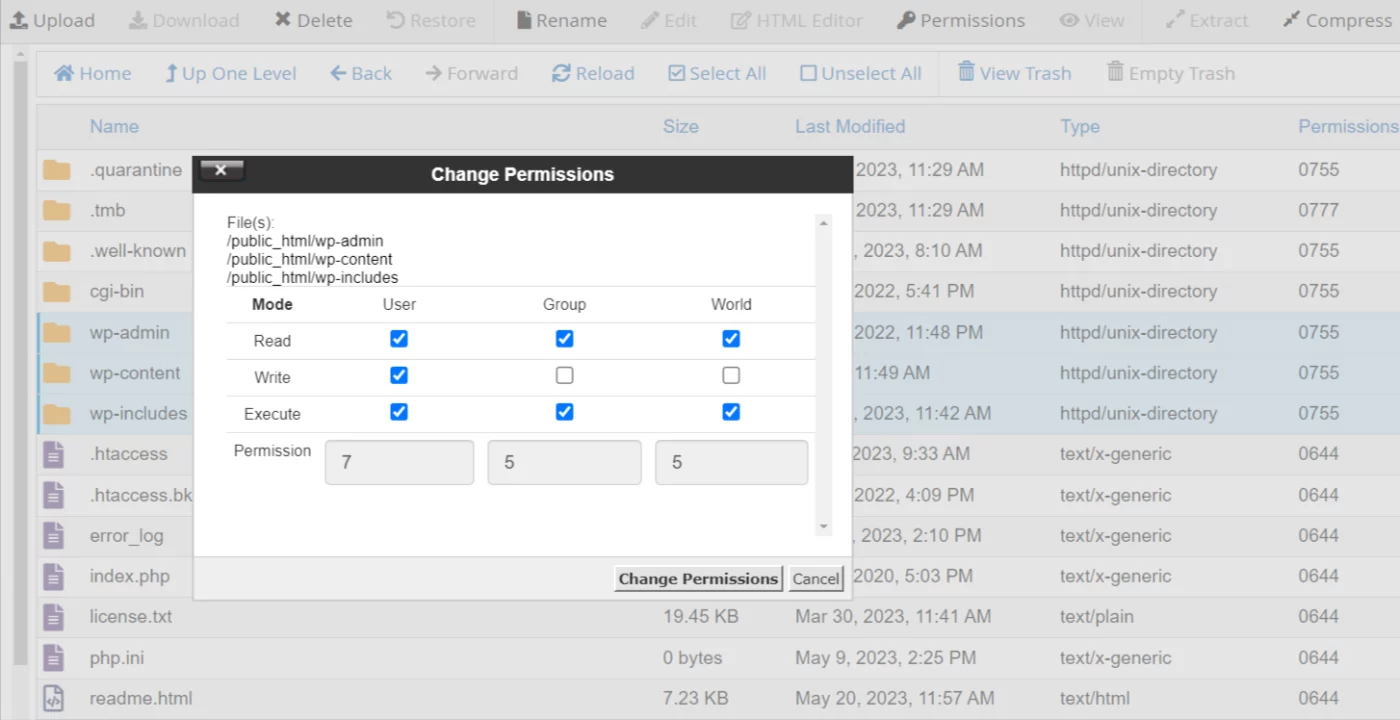Click the cgi-bin folder name
The image size is (1400, 720).
coord(117,291)
